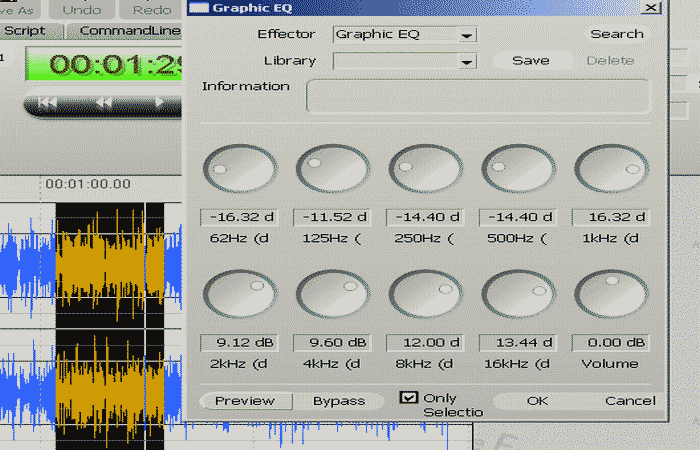Open the CommandLine tab
Image resolution: width=700 pixels, height=450 pixels.
coord(128,31)
